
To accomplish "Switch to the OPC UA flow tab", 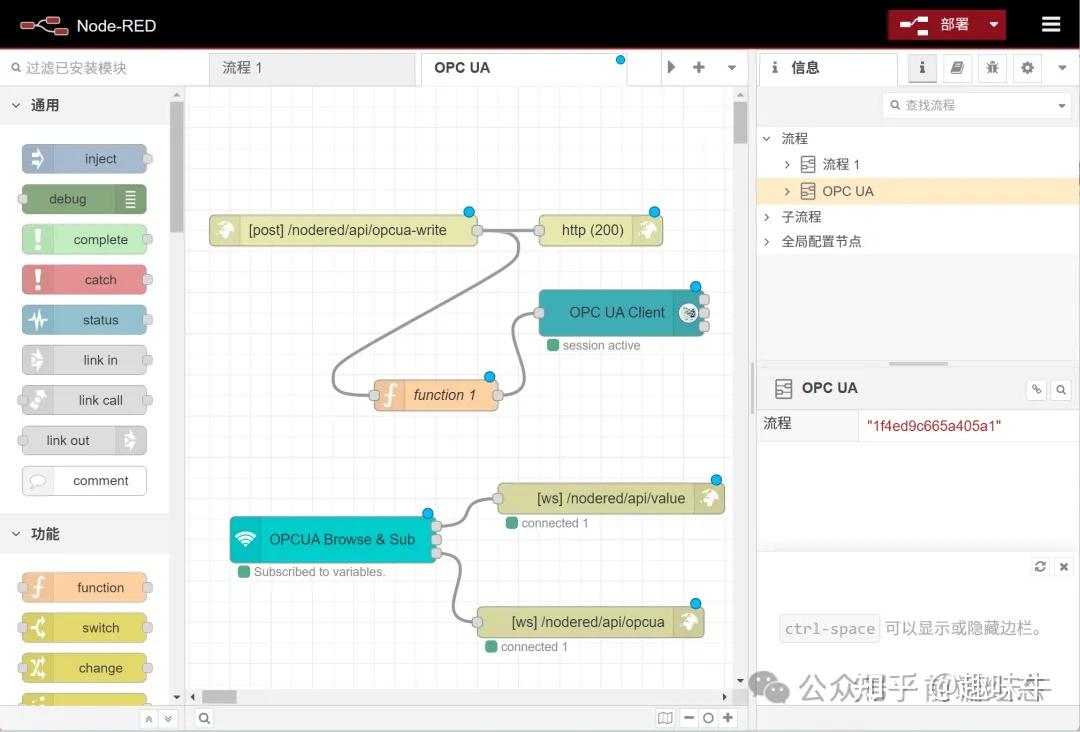I will click(462, 68).
